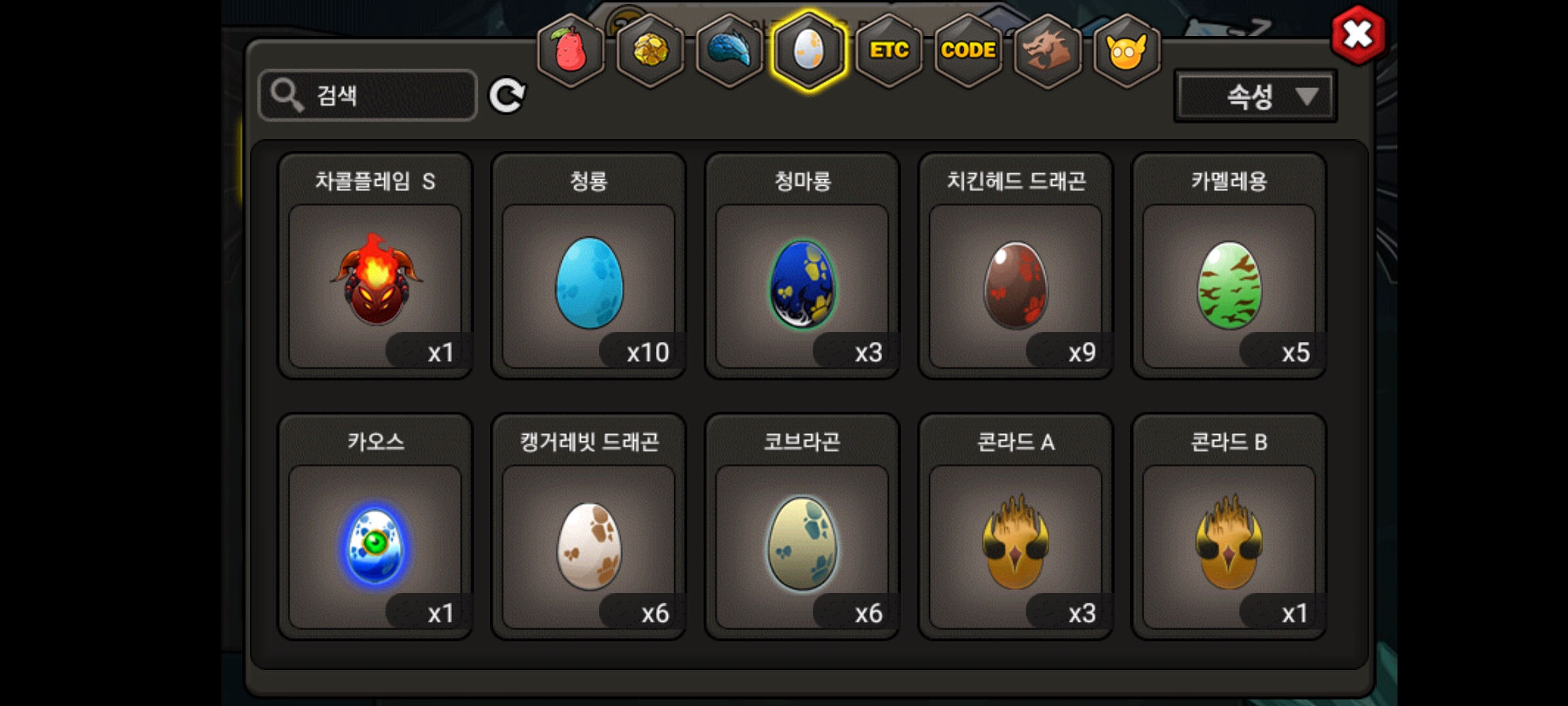Focus the 검색 search field
This screenshot has width=1568, height=706.
368,95
